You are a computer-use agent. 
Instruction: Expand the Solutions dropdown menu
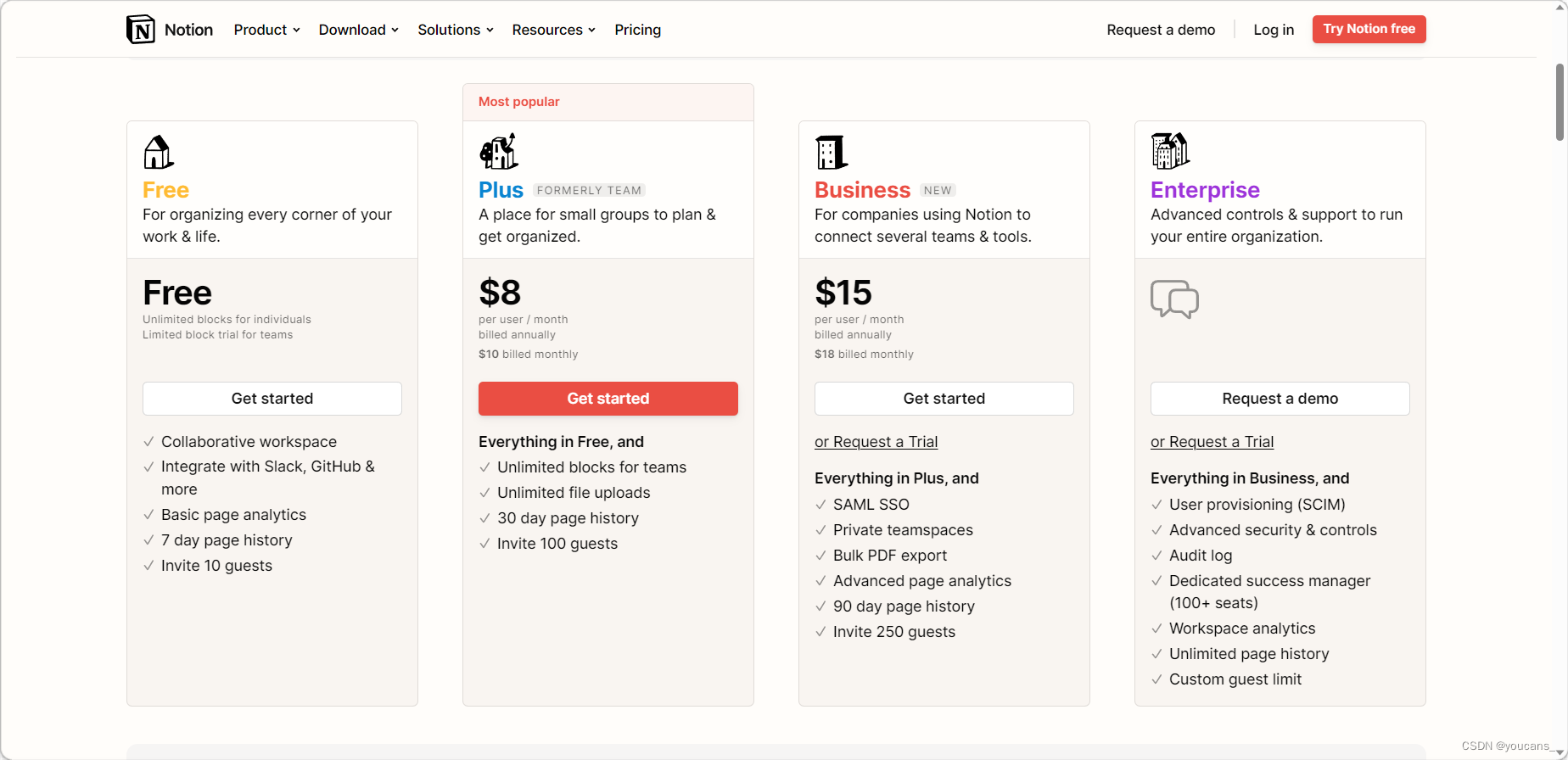455,30
